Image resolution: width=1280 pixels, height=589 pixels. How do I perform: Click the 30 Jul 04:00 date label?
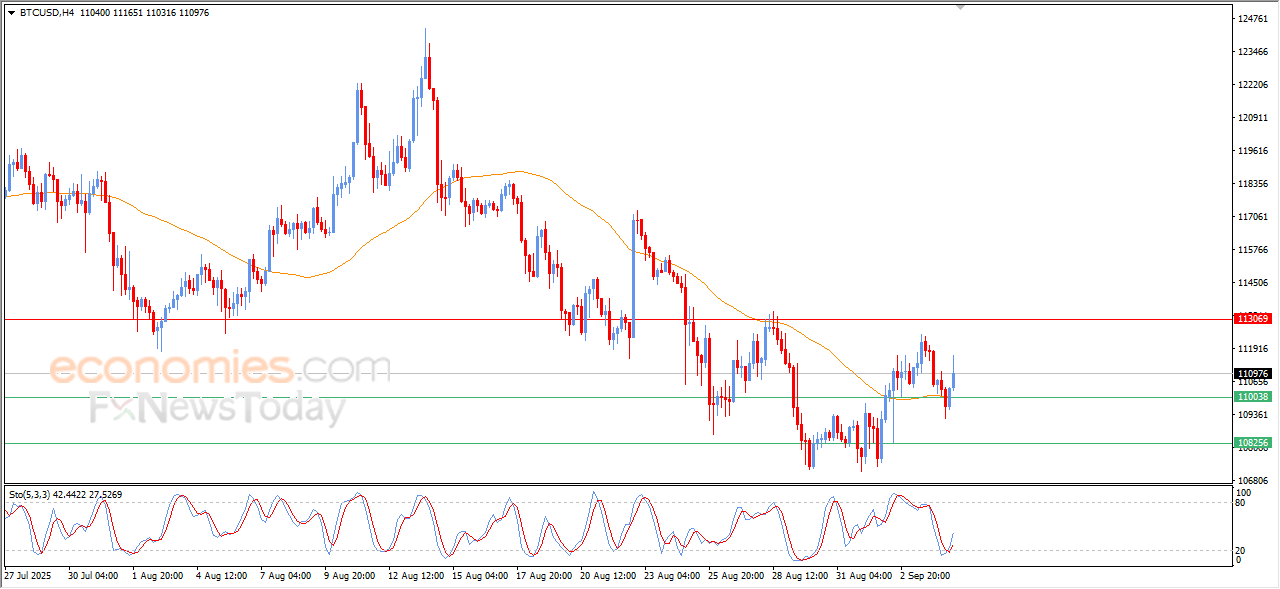[94, 576]
